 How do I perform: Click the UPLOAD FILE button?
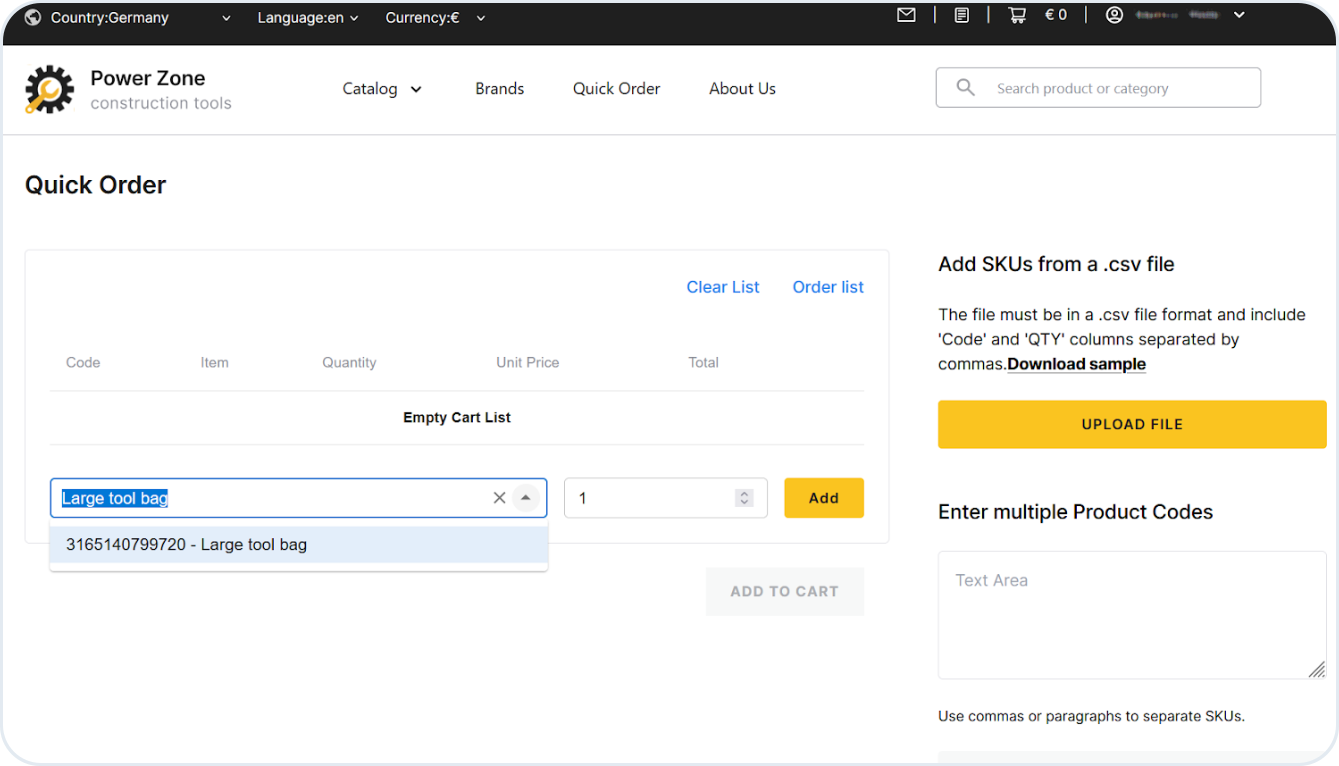click(1131, 424)
